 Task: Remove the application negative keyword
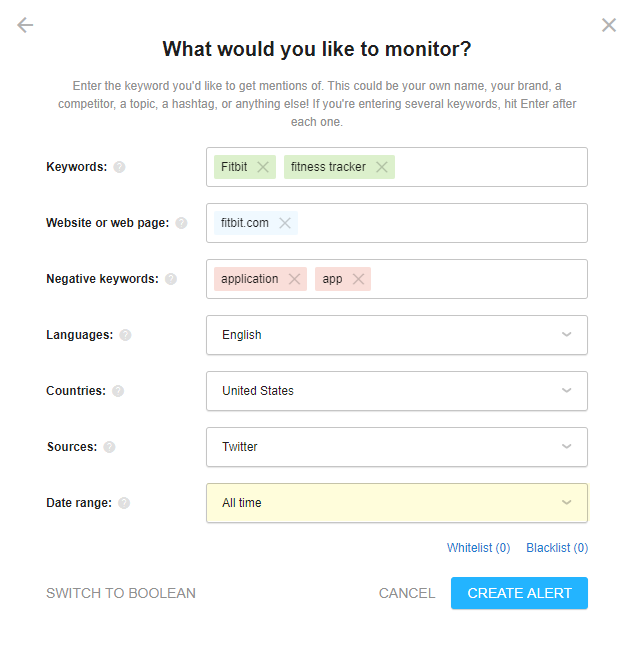pyautogui.click(x=294, y=279)
